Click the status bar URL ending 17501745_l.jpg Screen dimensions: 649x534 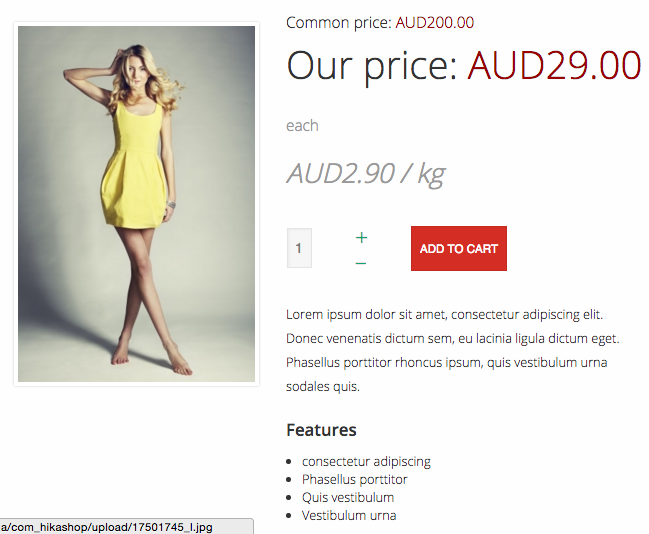coord(126,527)
